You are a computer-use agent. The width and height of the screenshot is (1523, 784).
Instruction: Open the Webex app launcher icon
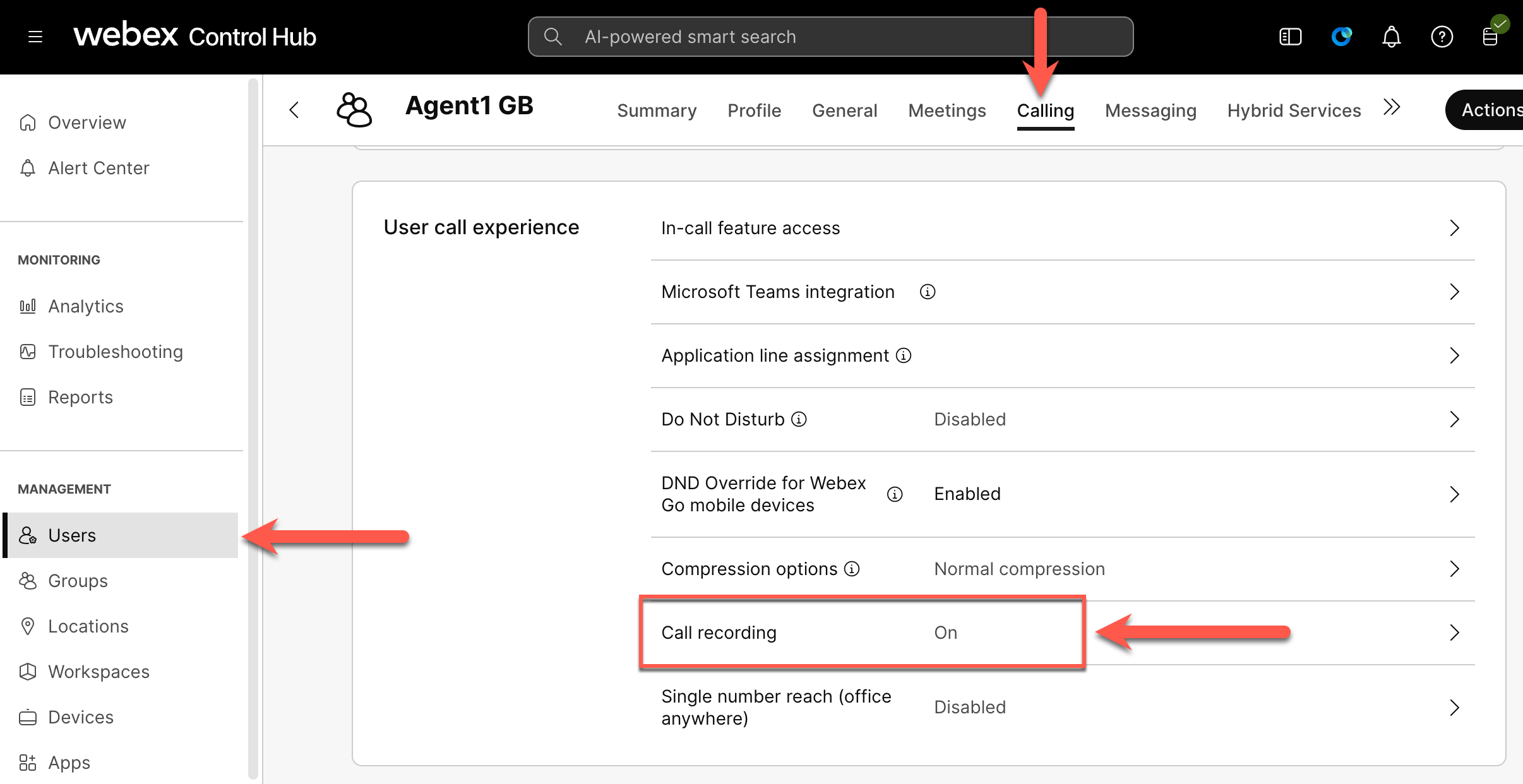(1342, 37)
